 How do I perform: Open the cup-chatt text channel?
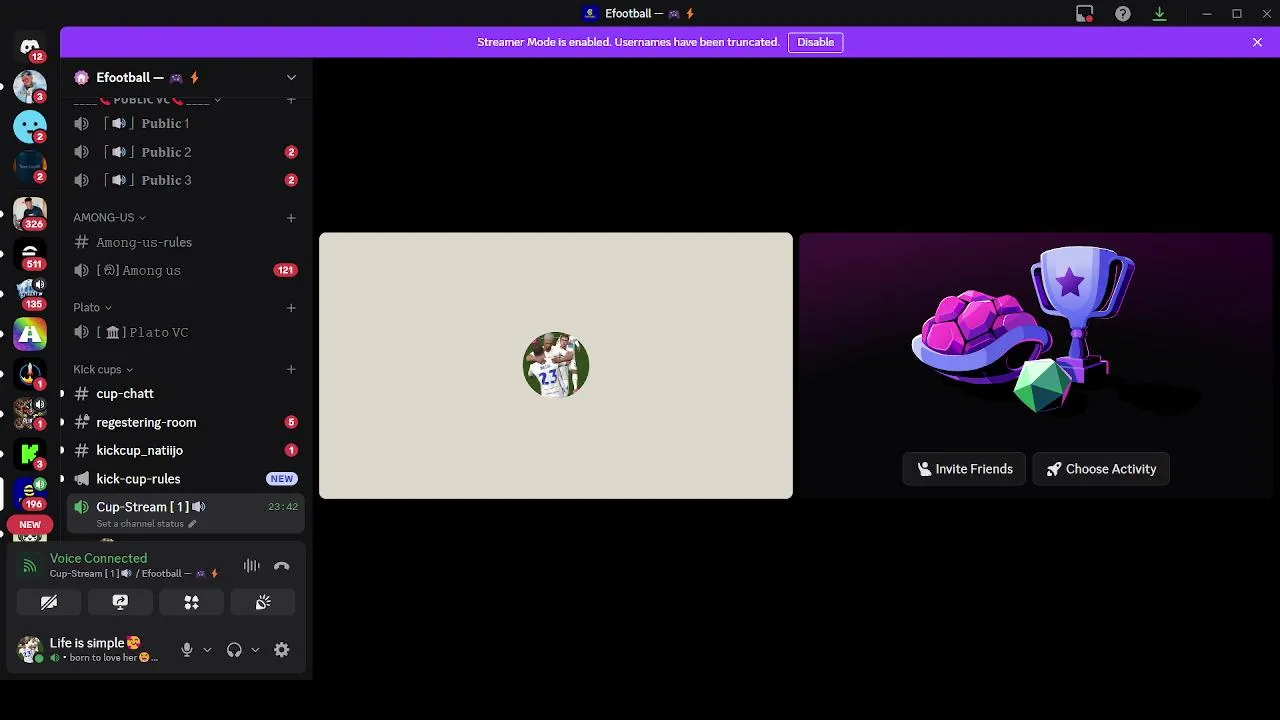pos(186,394)
